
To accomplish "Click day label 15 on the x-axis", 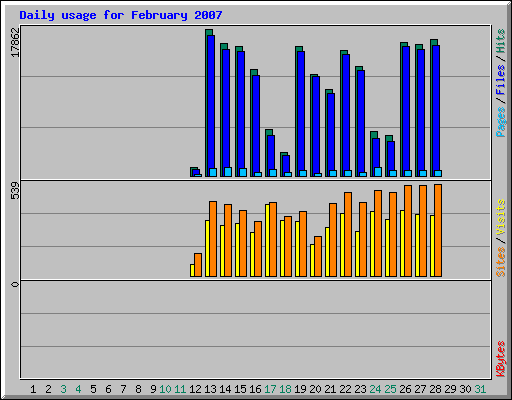I will pyautogui.click(x=240, y=389).
